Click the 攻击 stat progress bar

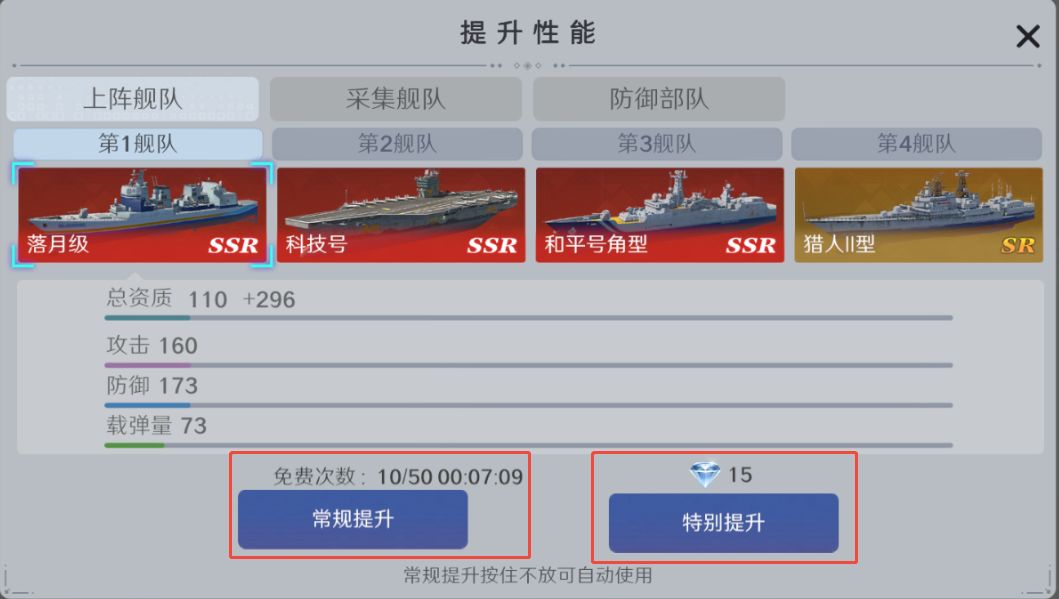tap(528, 365)
